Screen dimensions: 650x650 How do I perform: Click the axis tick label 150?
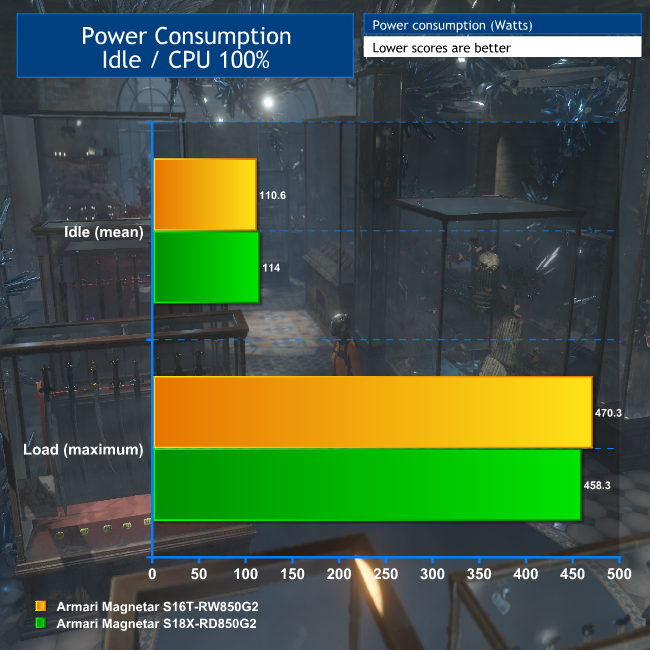coord(293,574)
